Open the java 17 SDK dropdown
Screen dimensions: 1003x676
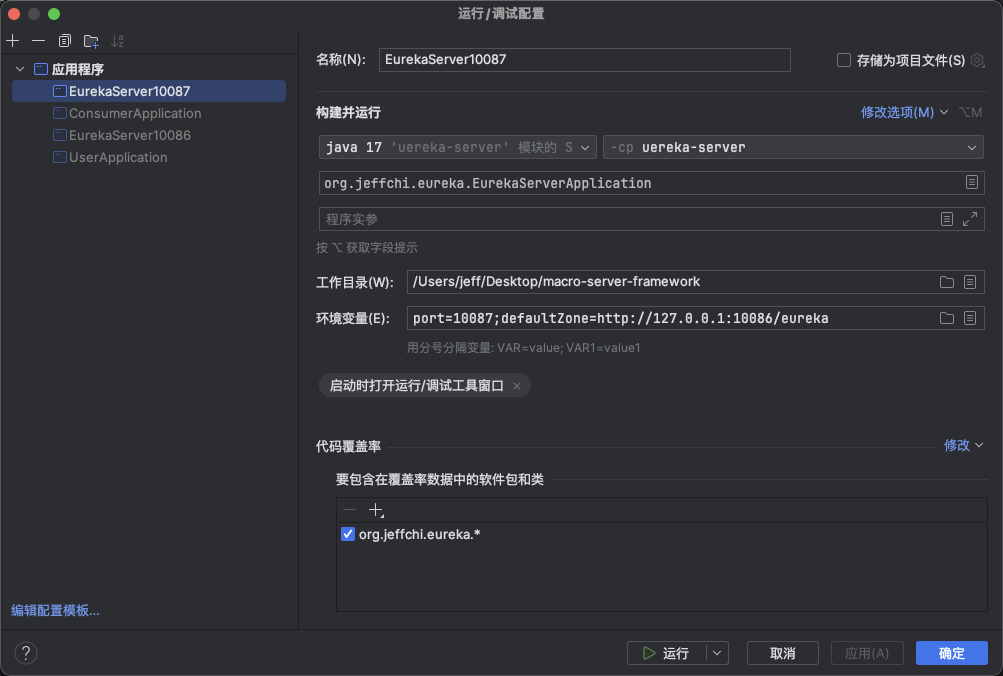(457, 147)
